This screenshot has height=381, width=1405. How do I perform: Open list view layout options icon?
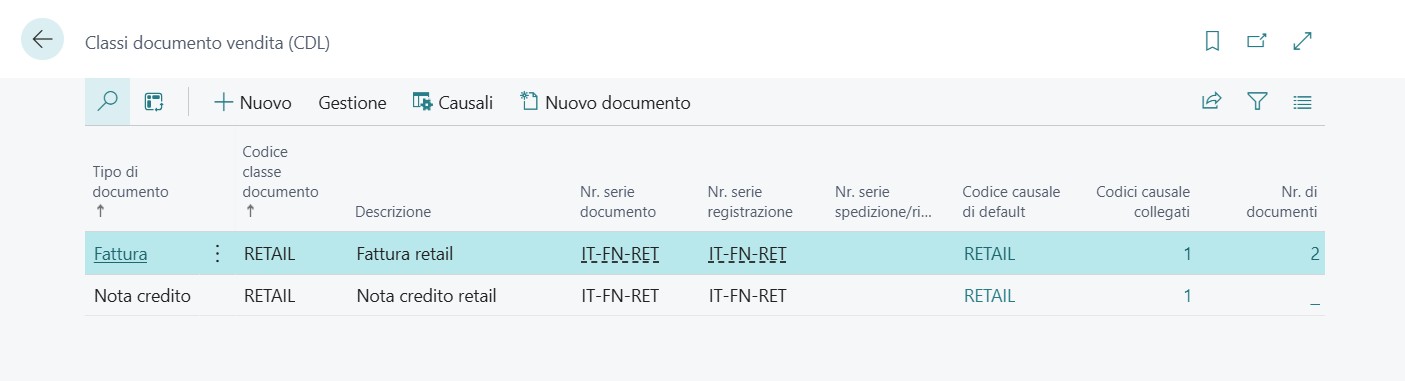pos(1302,102)
